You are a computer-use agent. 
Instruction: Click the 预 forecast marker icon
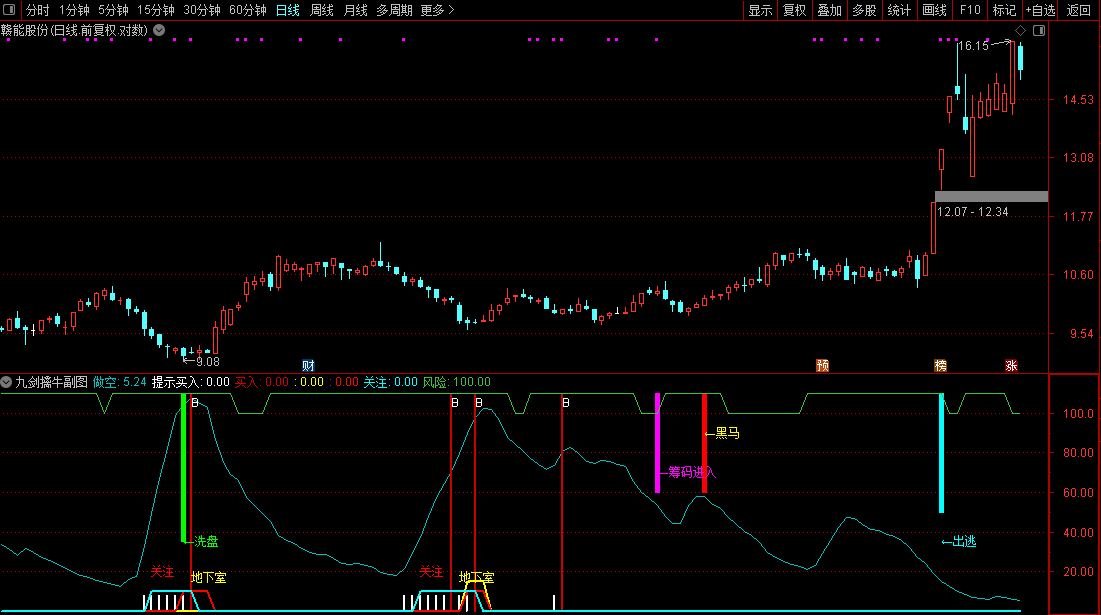point(822,365)
